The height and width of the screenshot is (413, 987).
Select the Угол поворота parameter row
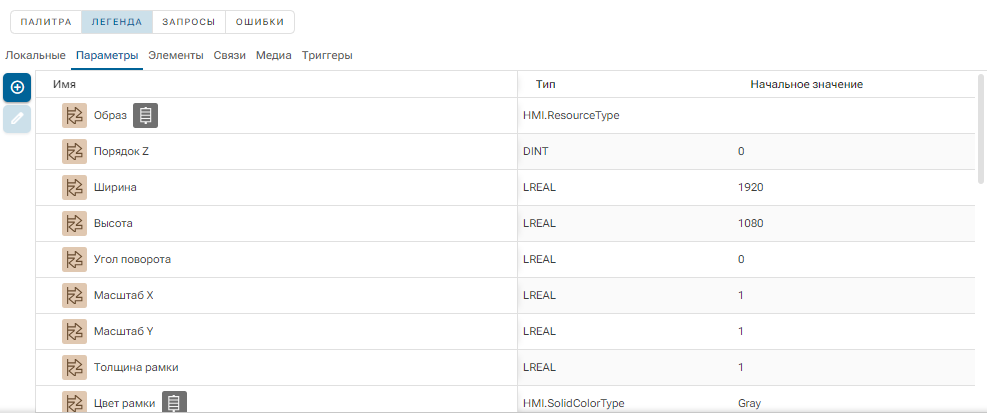pos(505,259)
